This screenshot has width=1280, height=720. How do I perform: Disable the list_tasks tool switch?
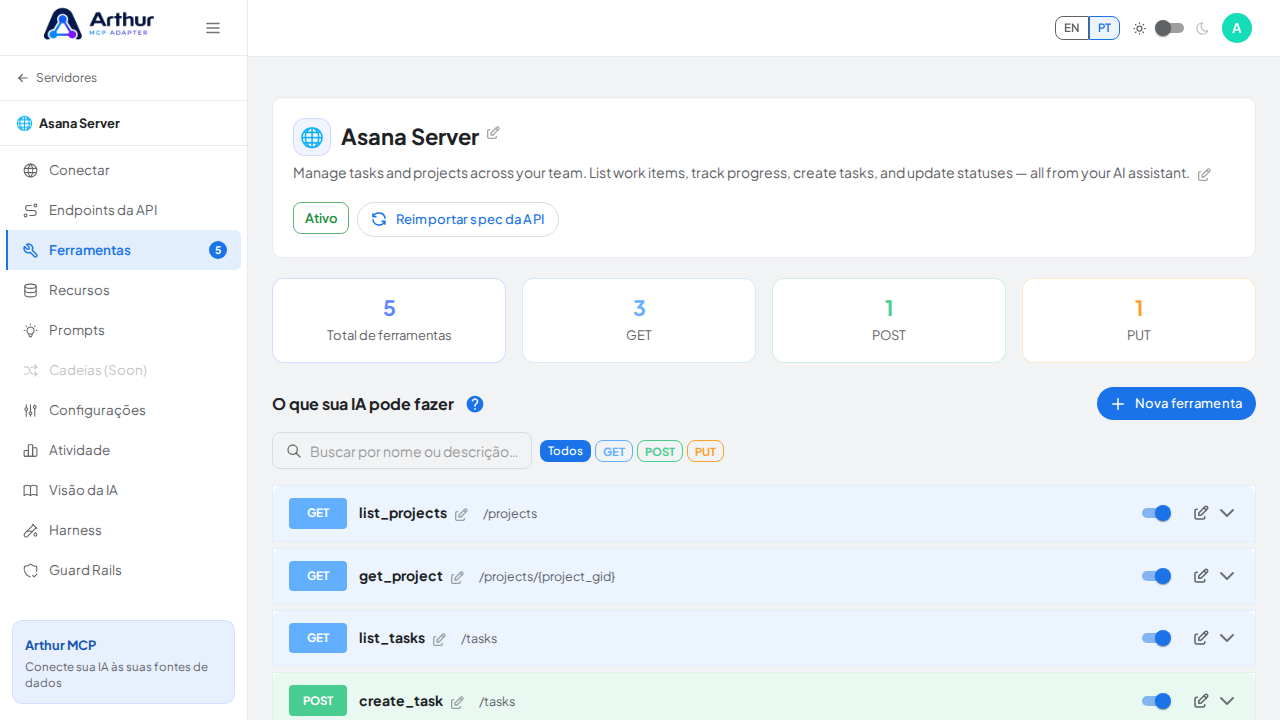pyautogui.click(x=1157, y=638)
